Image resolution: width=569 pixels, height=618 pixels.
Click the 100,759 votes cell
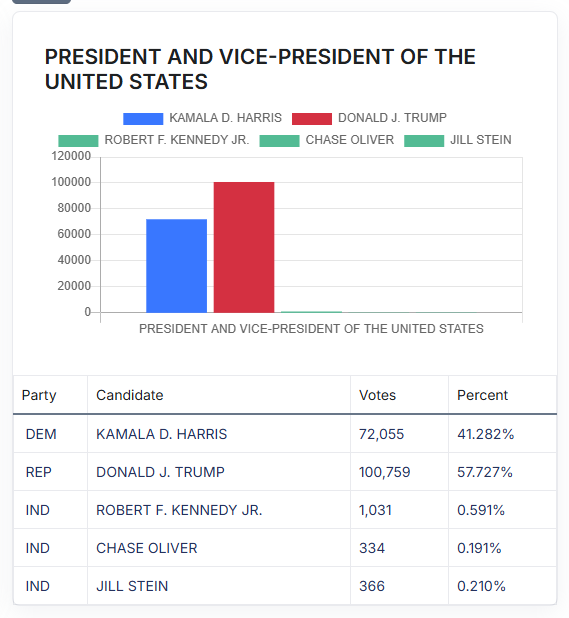click(x=399, y=472)
